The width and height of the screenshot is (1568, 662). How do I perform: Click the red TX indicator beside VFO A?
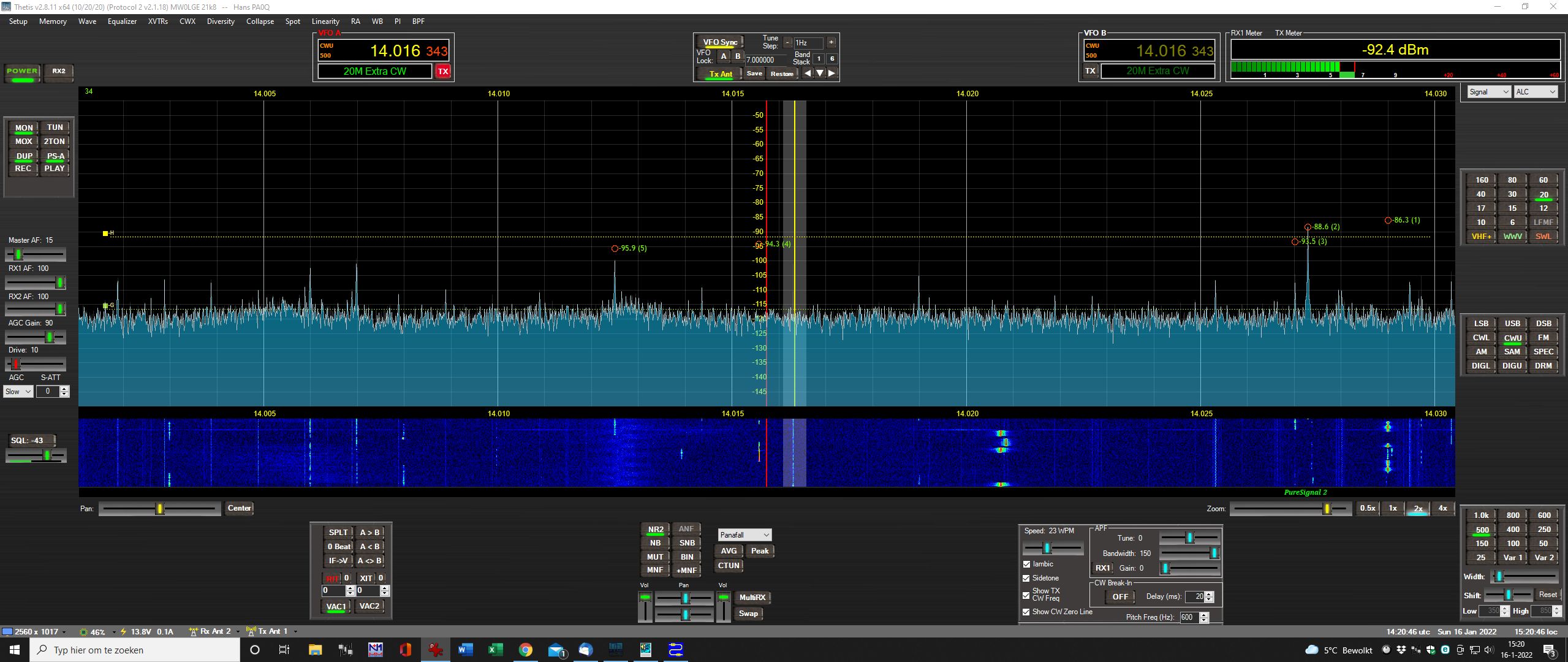coord(443,72)
